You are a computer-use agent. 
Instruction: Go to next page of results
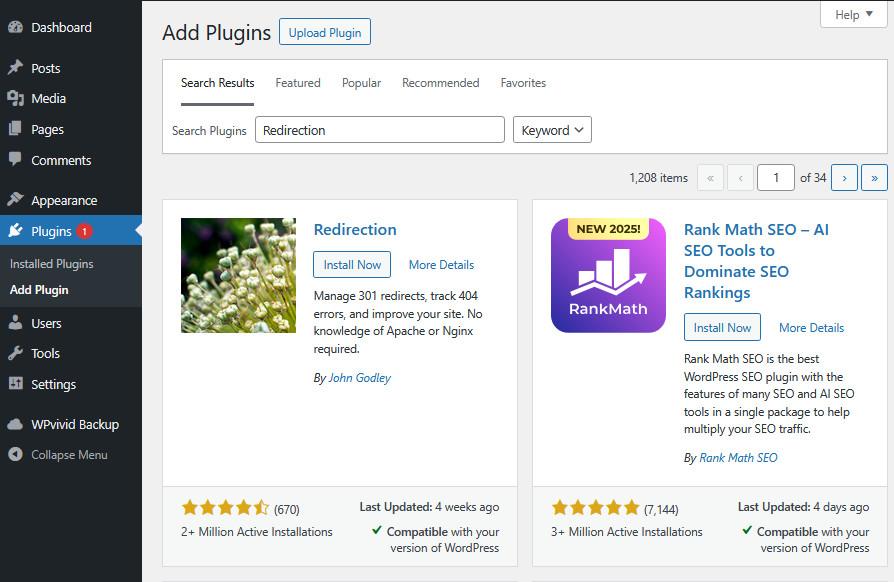(844, 178)
